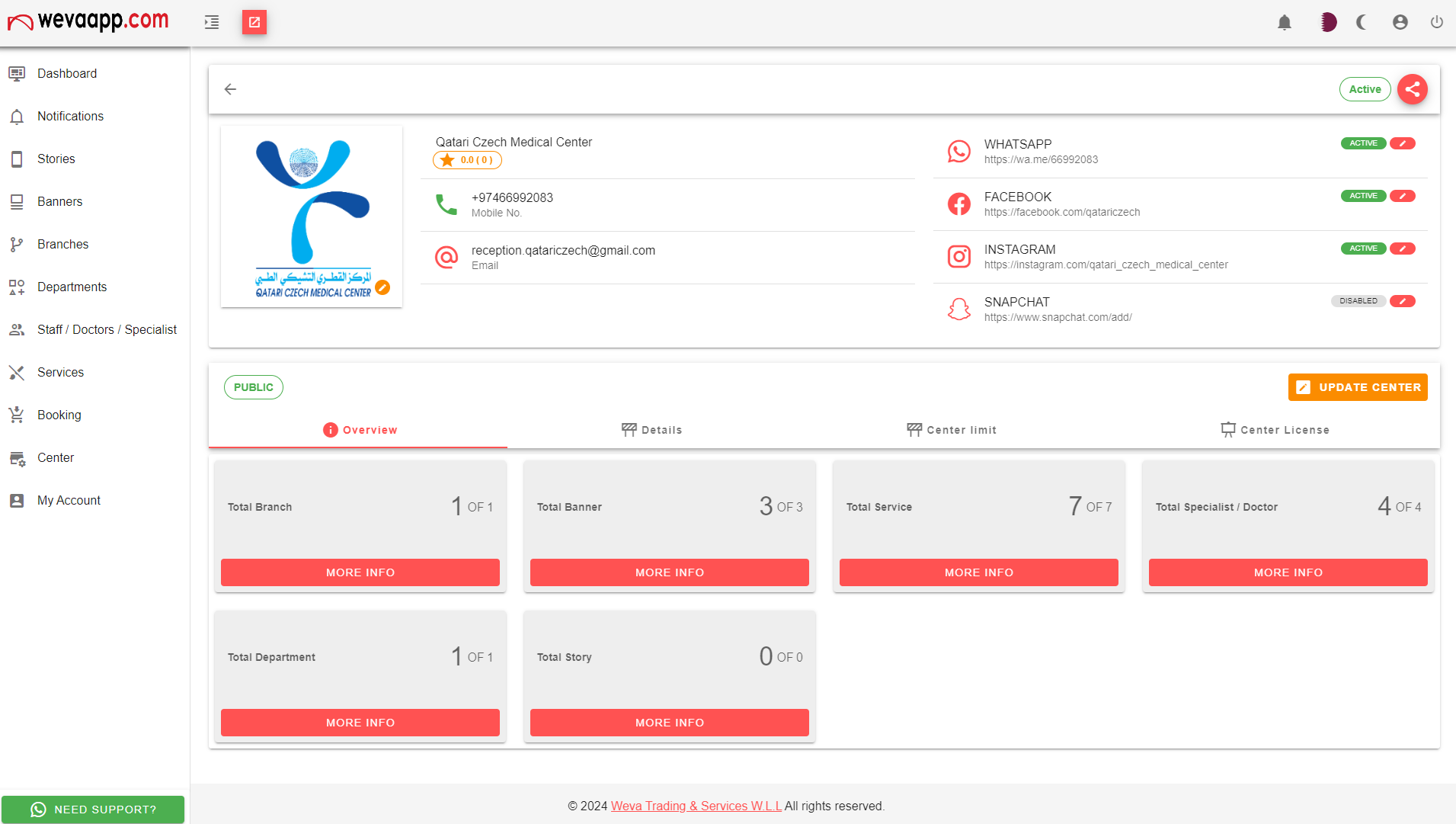The image size is (1456, 824).
Task: Click the https://wa.me/66992083 URL text
Action: pyautogui.click(x=1041, y=159)
